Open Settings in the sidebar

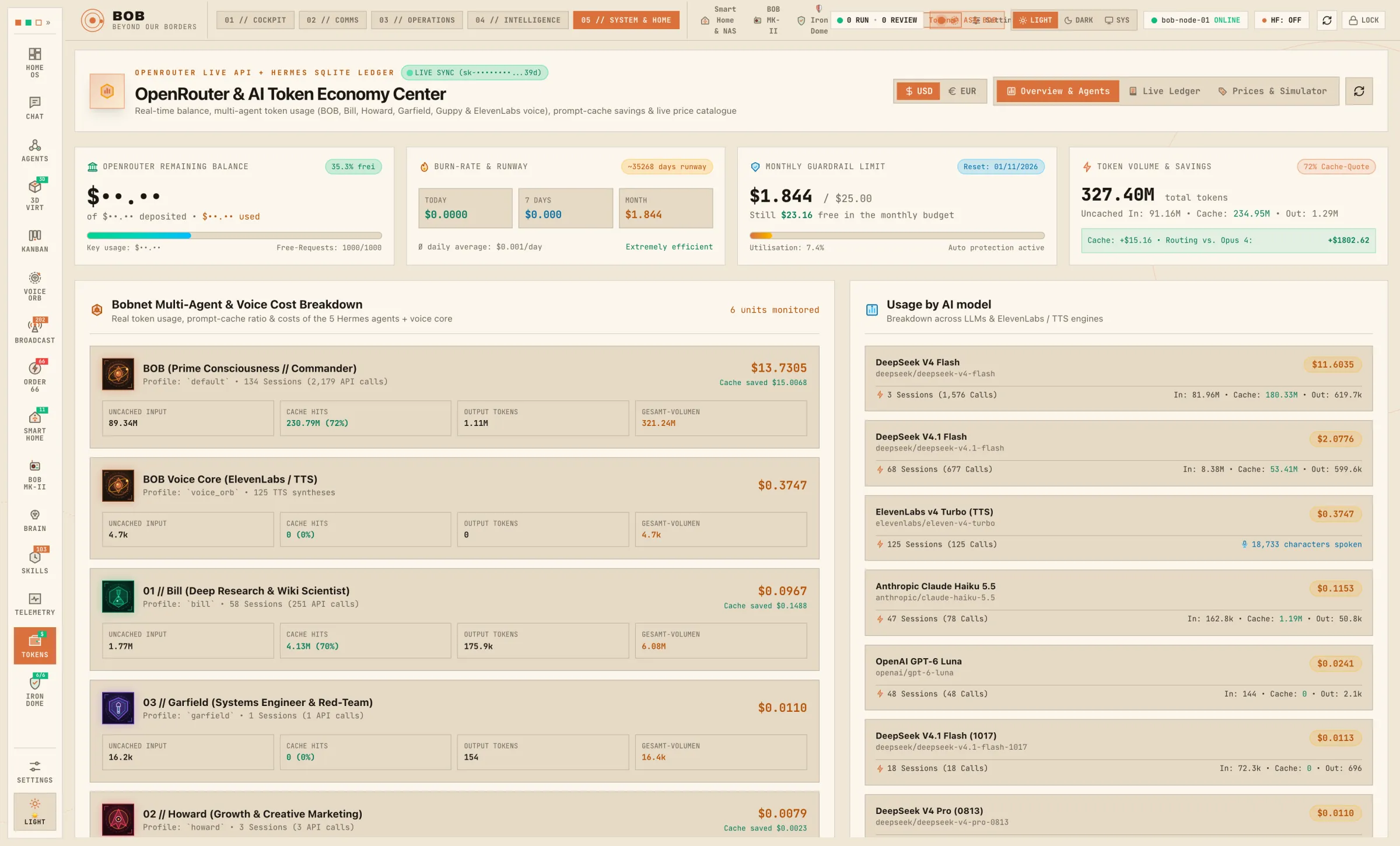coord(34,771)
